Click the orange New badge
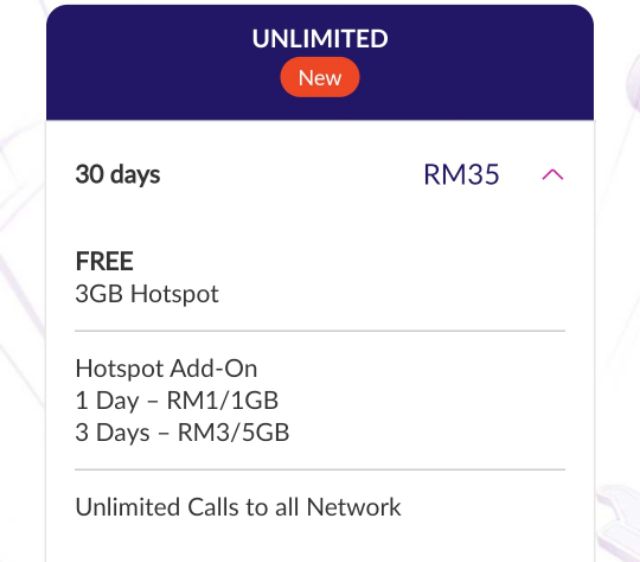The height and width of the screenshot is (562, 640). [320, 78]
